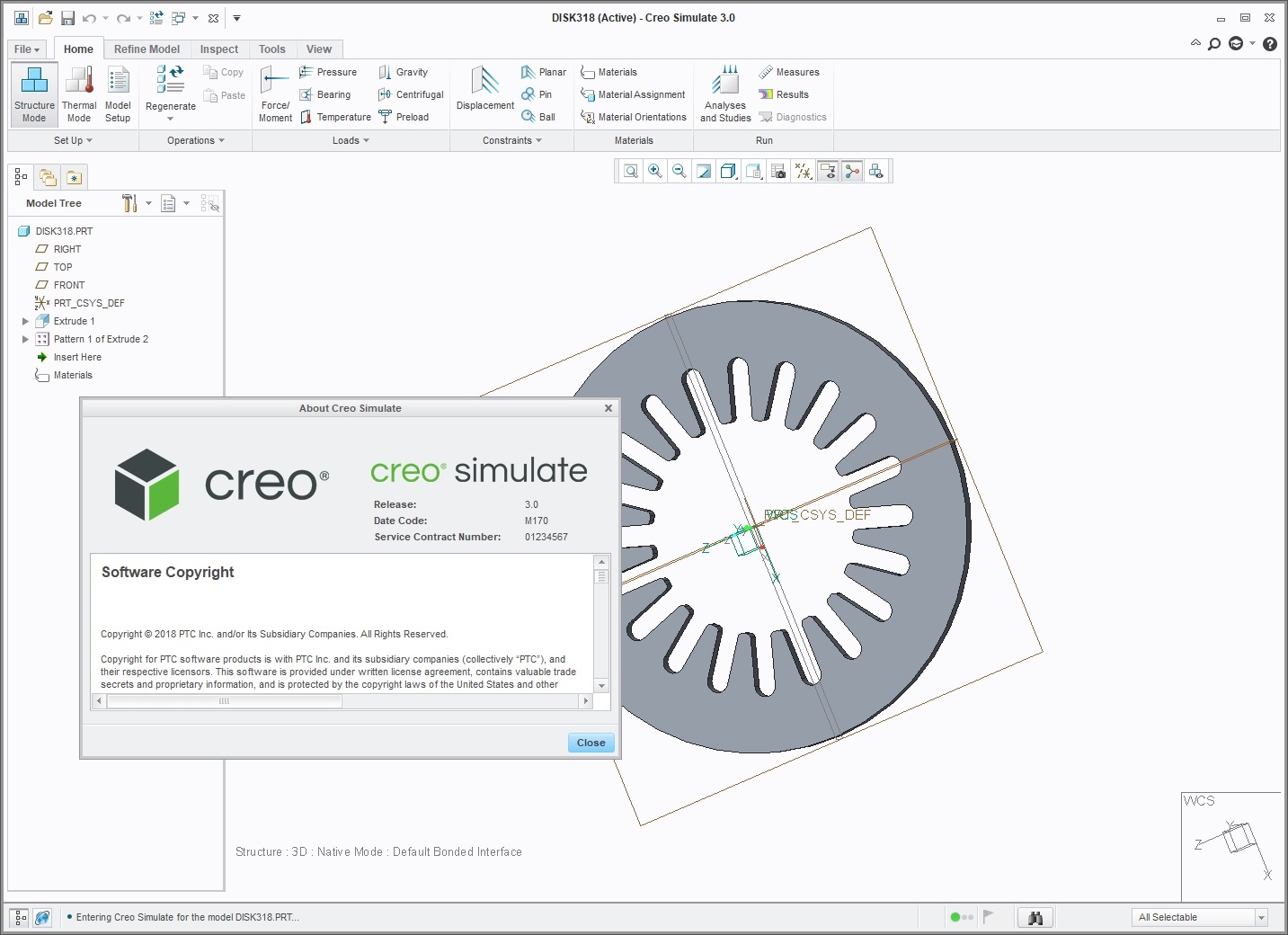Expand Pattern 1 of Extrude 2 node
1288x935 pixels.
(x=25, y=339)
